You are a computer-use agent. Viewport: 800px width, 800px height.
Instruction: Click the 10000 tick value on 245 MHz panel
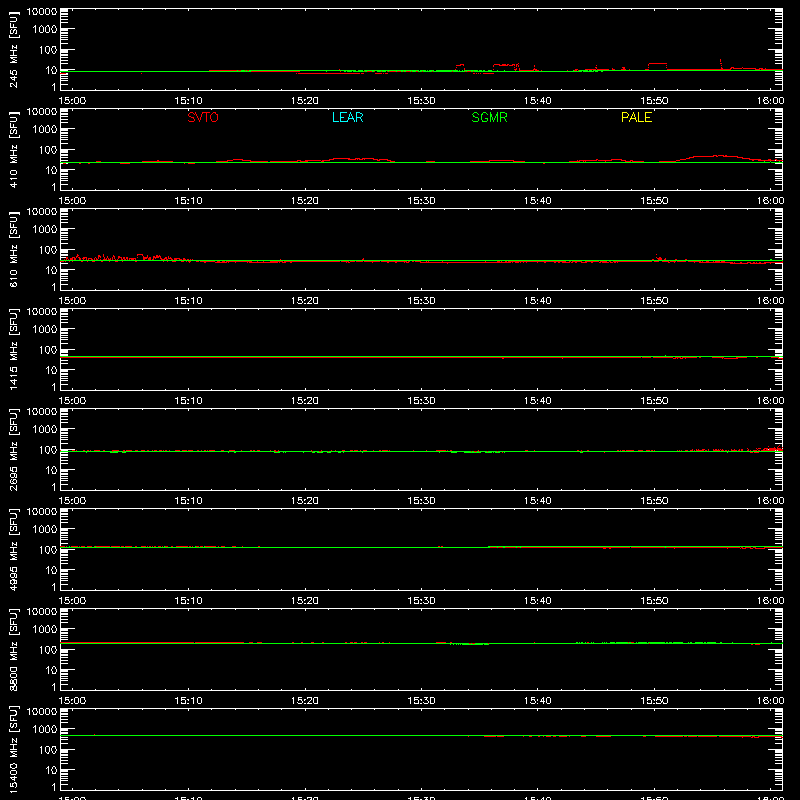(x=42, y=12)
